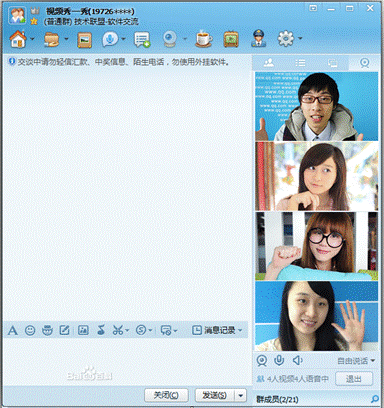Click the 发送(S) send button

[x=215, y=396]
